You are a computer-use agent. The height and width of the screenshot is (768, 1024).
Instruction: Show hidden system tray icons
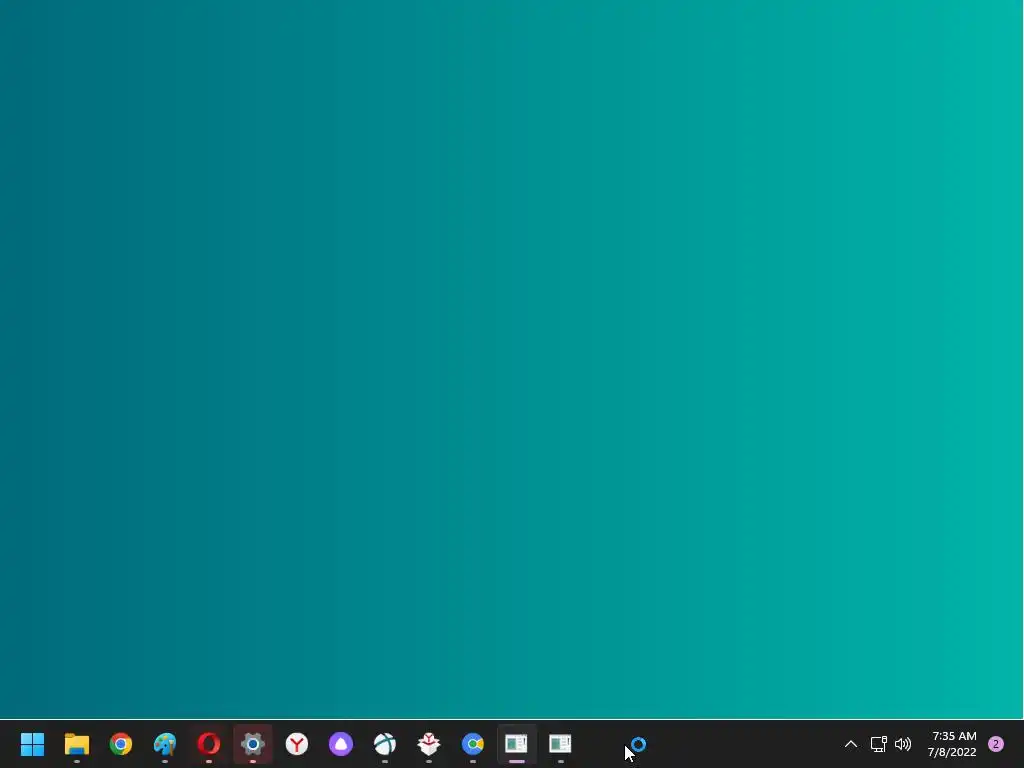click(x=851, y=744)
